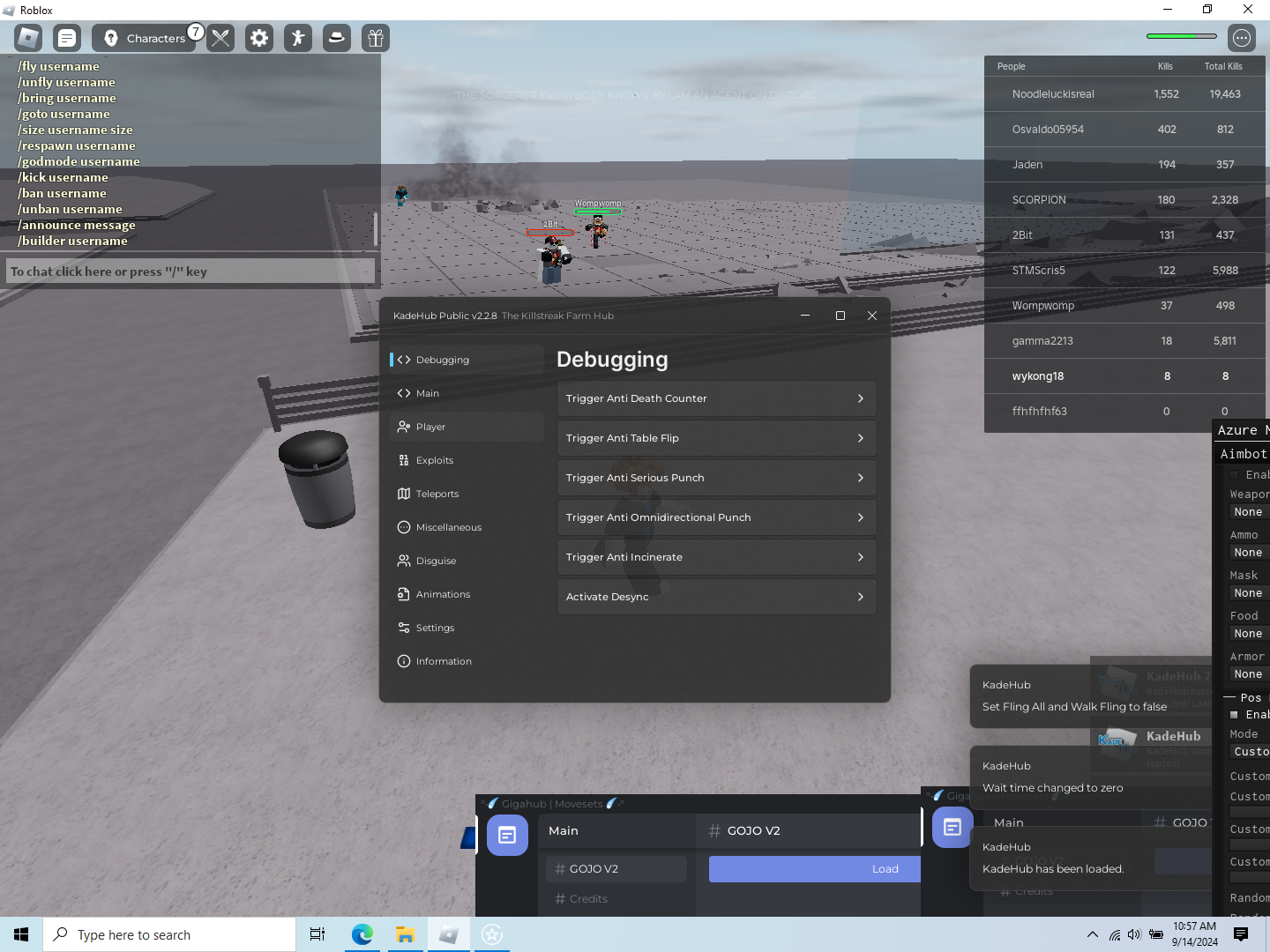
Task: Open the Miscellaneous tab
Action: (x=467, y=527)
